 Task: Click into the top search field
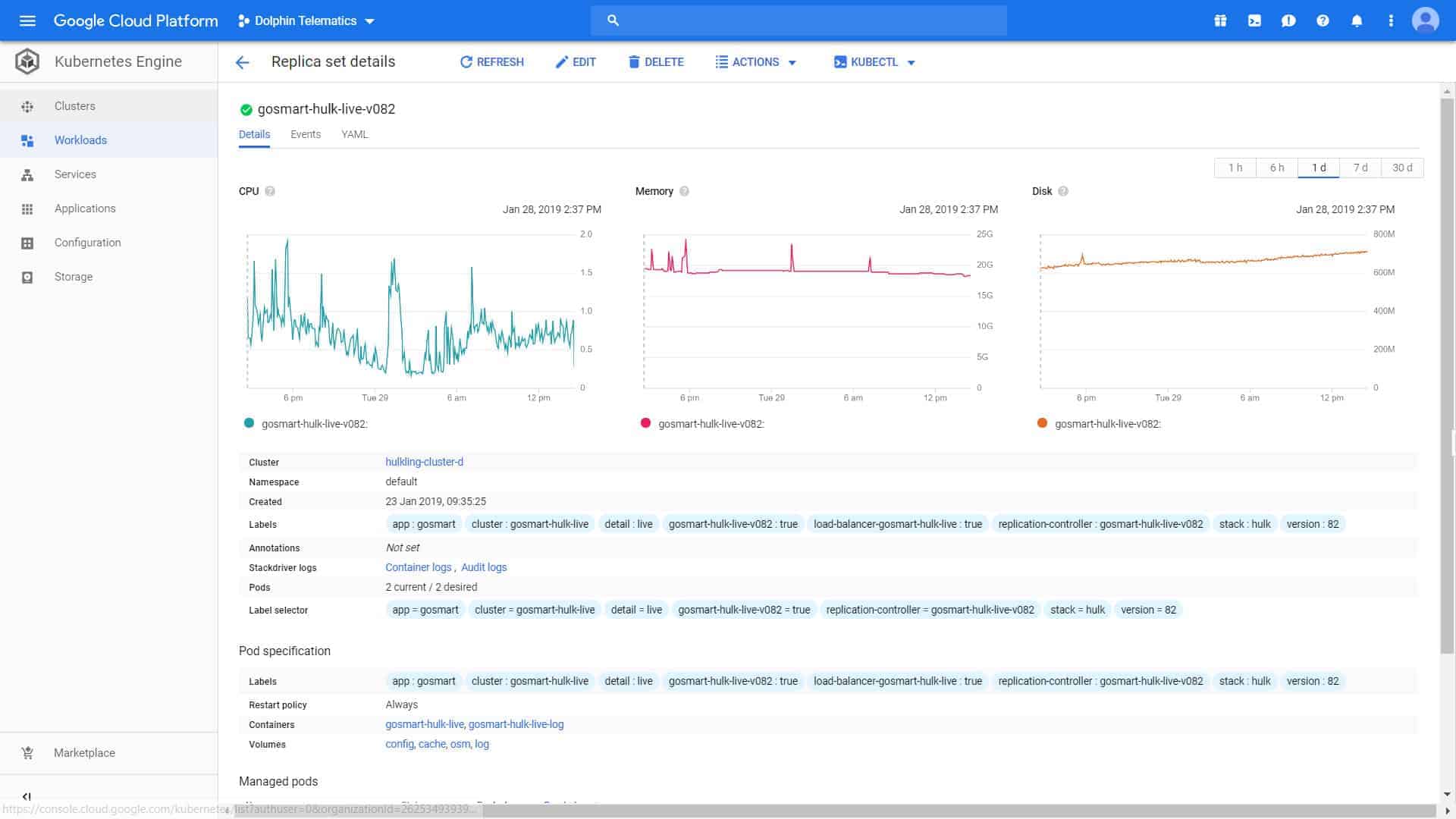[799, 20]
